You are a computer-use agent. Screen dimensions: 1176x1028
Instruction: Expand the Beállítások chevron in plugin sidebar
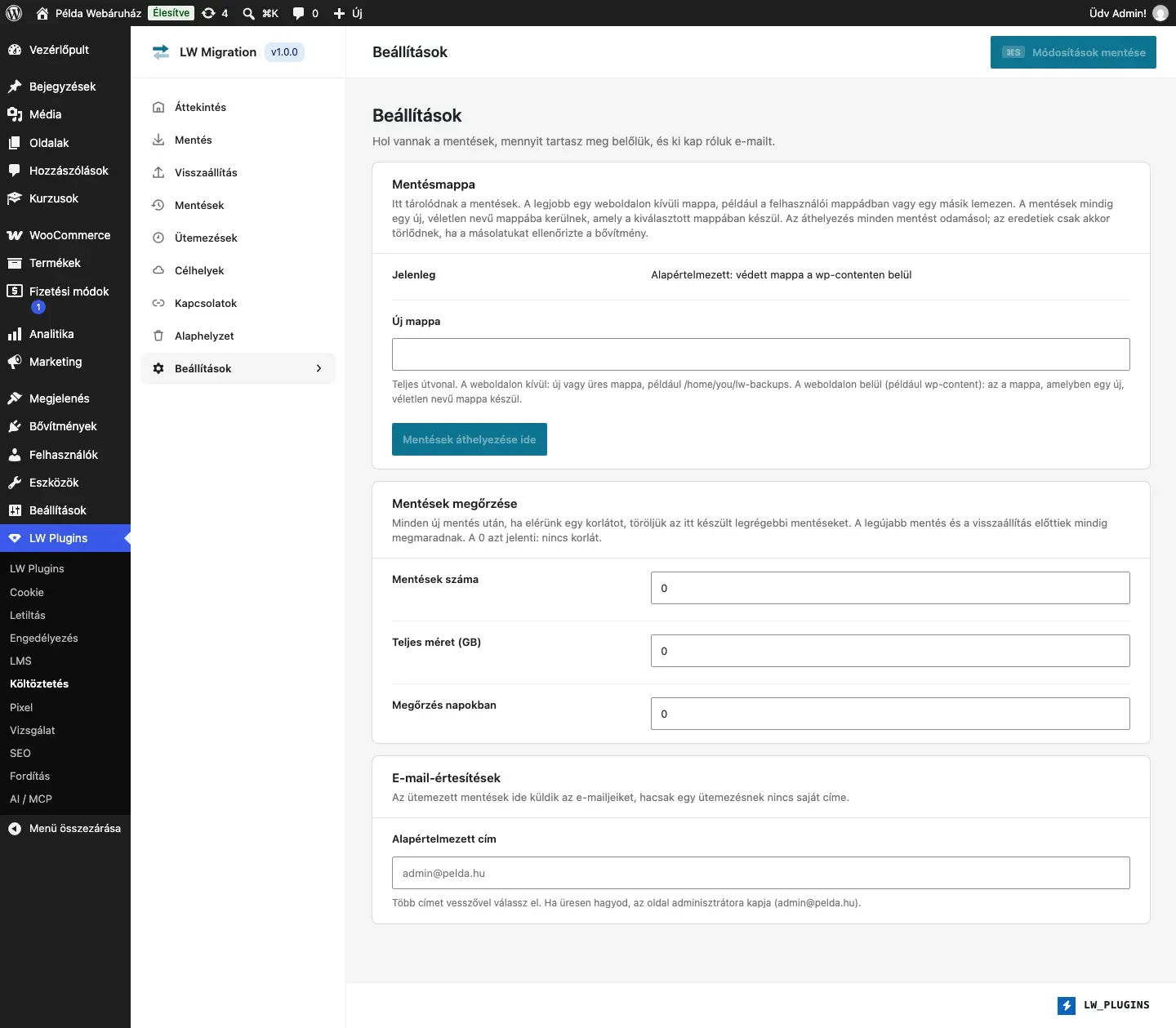click(318, 368)
